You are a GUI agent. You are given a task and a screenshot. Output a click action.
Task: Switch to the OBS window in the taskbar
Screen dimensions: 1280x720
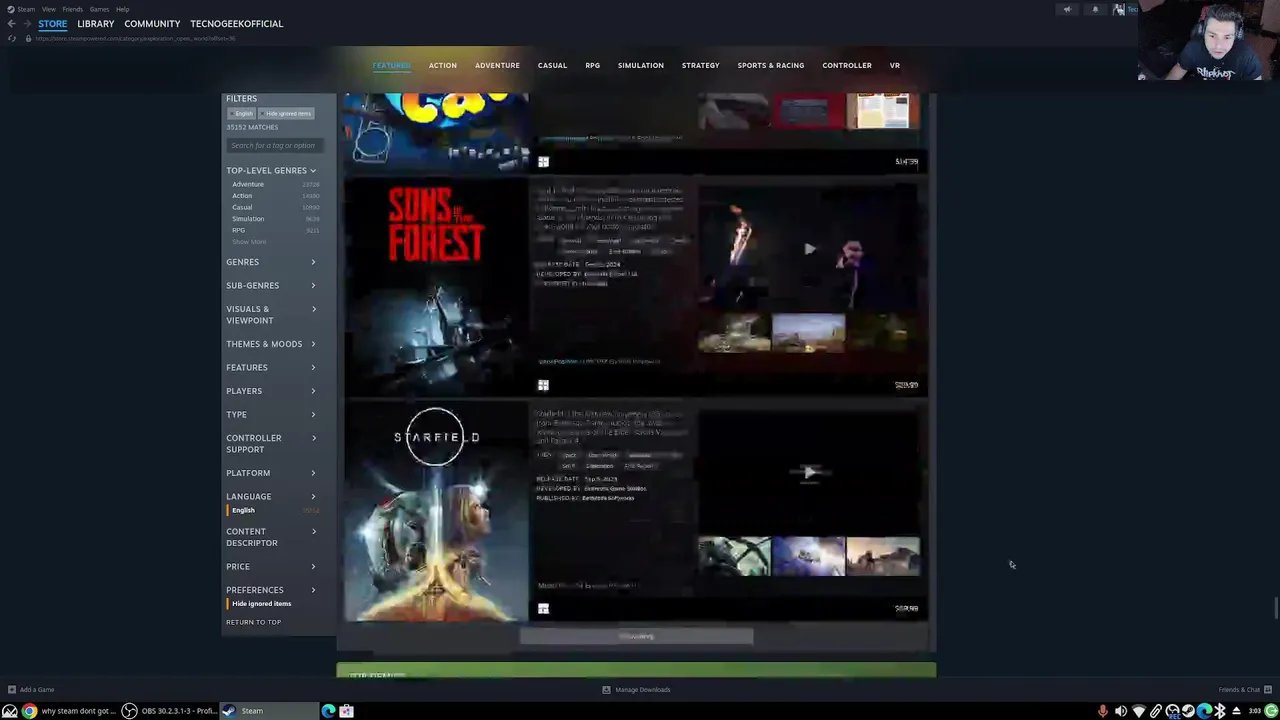coord(169,711)
